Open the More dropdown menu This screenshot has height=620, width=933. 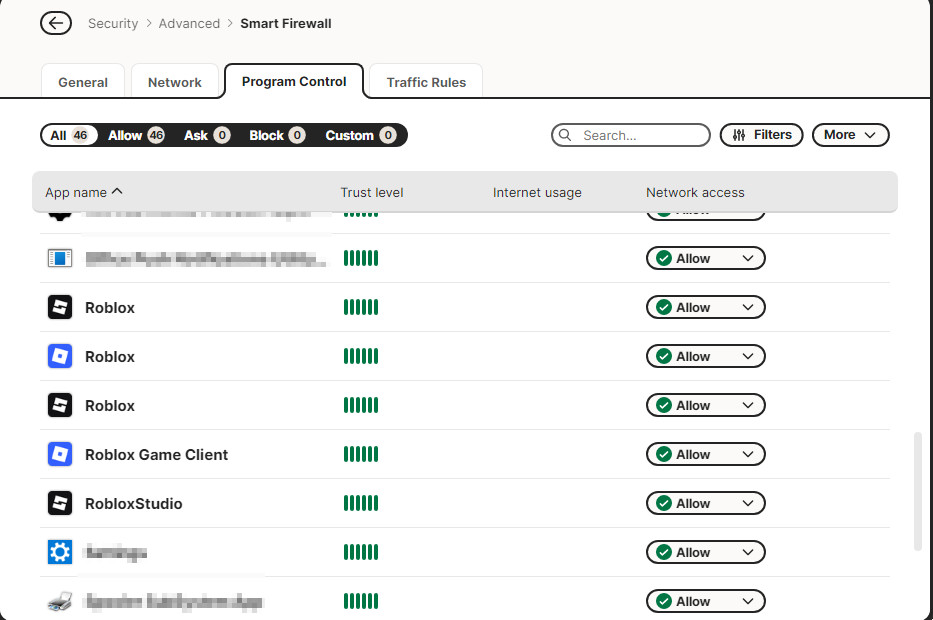pyautogui.click(x=850, y=135)
